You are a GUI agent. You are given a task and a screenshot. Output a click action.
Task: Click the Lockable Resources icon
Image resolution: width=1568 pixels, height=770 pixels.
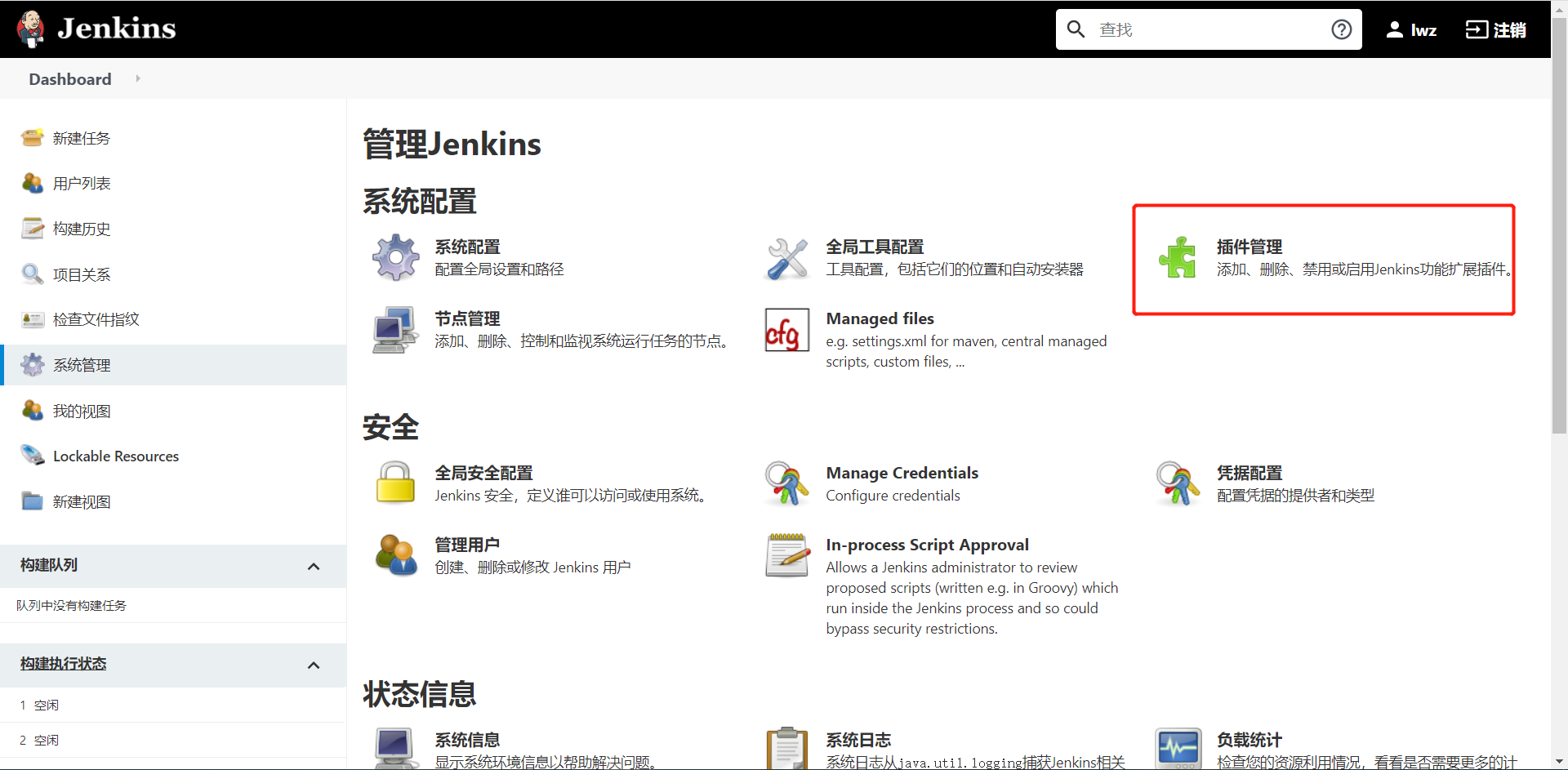pos(33,456)
